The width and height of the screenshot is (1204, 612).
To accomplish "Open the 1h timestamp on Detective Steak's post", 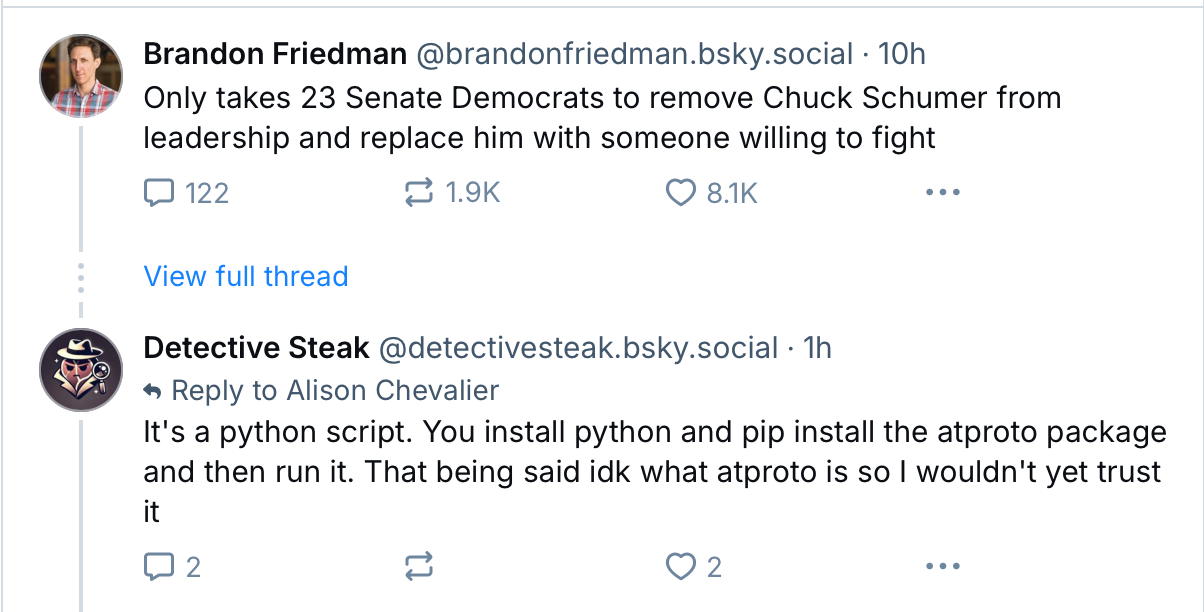I will (x=818, y=348).
